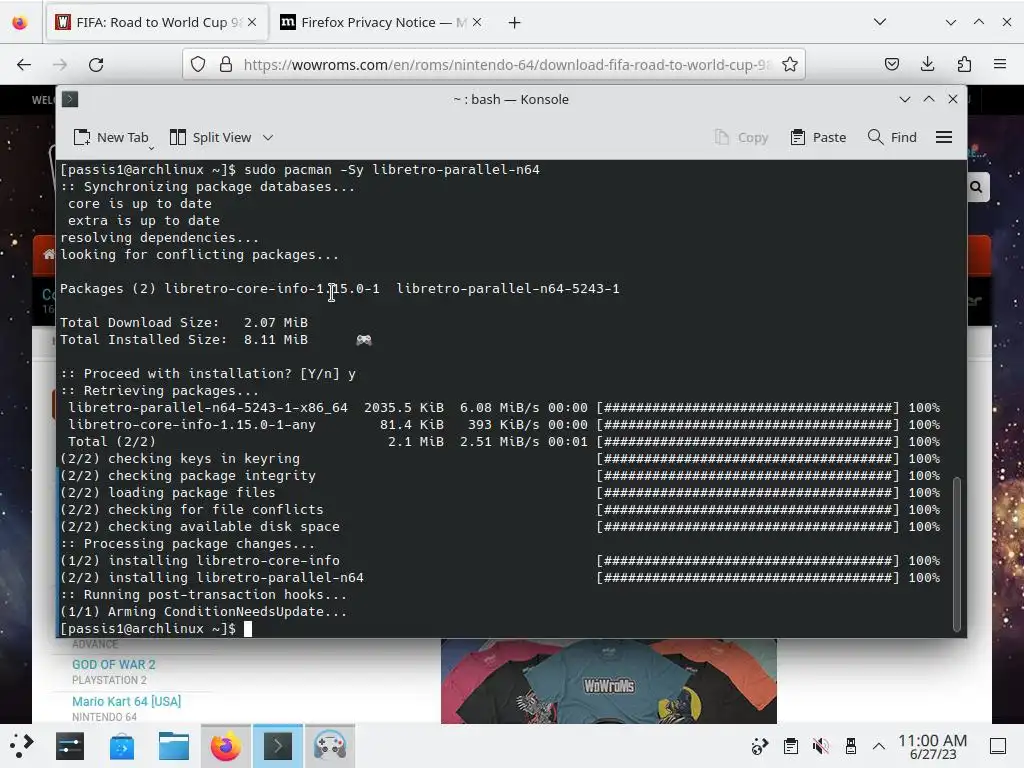The width and height of the screenshot is (1024, 768).
Task: Expand hidden system tray icons
Action: (x=879, y=746)
